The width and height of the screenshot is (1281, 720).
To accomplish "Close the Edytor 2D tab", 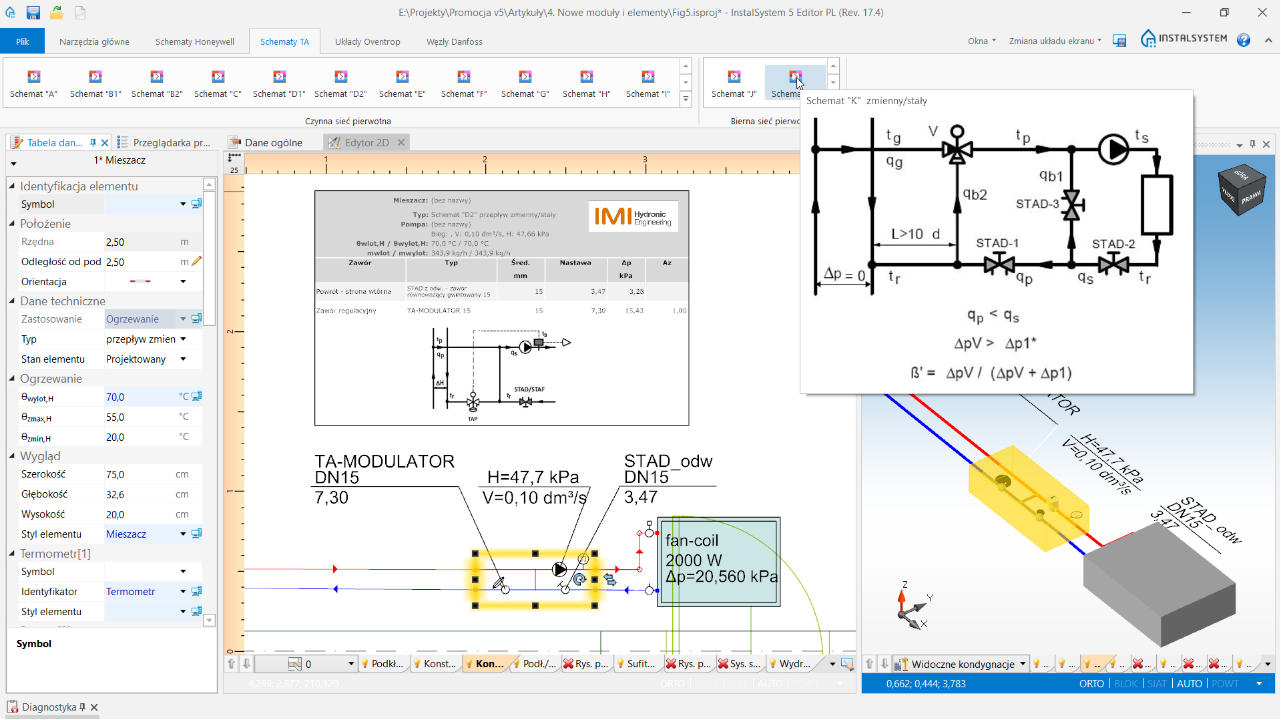I will click(401, 143).
